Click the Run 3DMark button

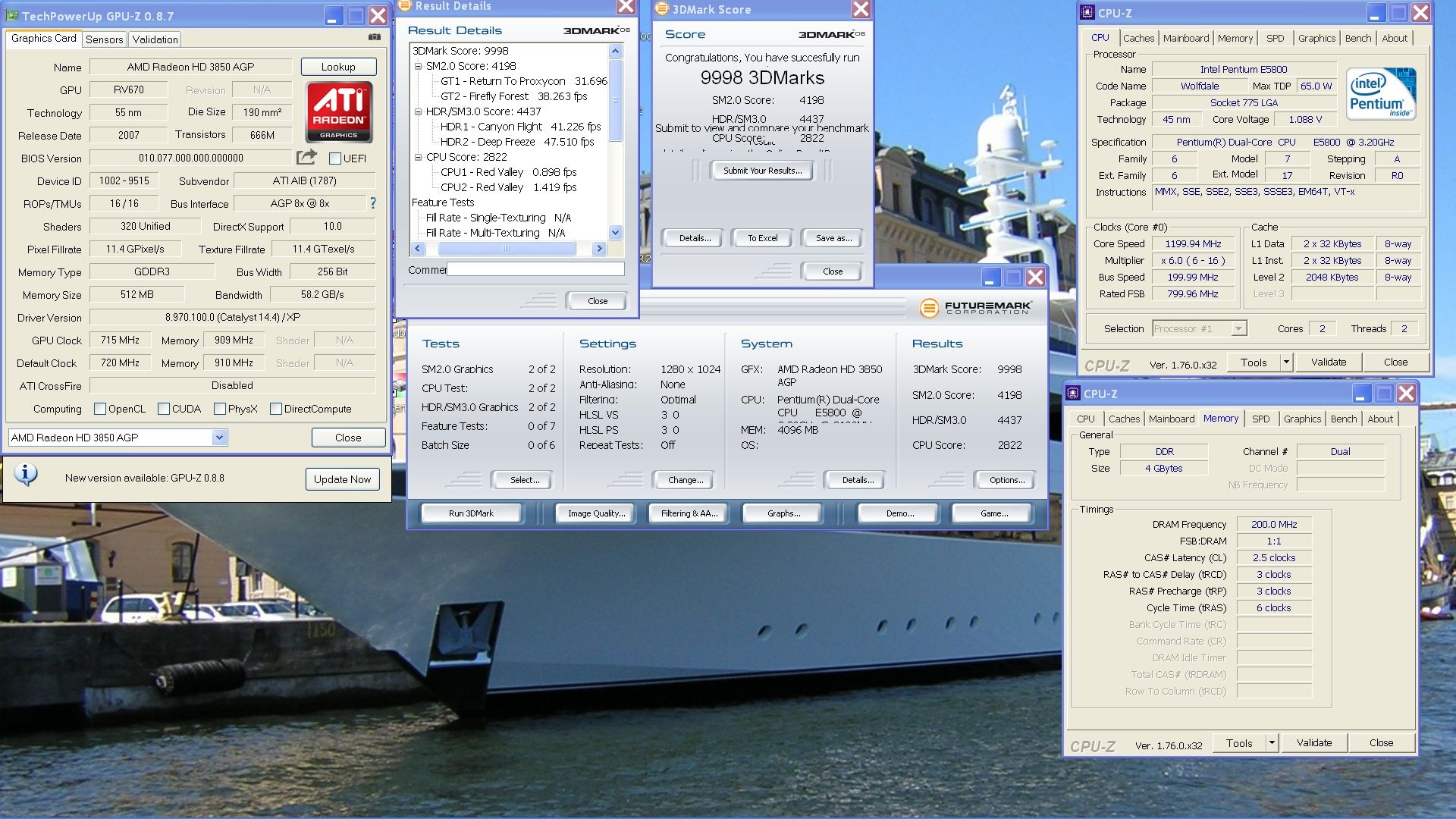click(x=470, y=513)
